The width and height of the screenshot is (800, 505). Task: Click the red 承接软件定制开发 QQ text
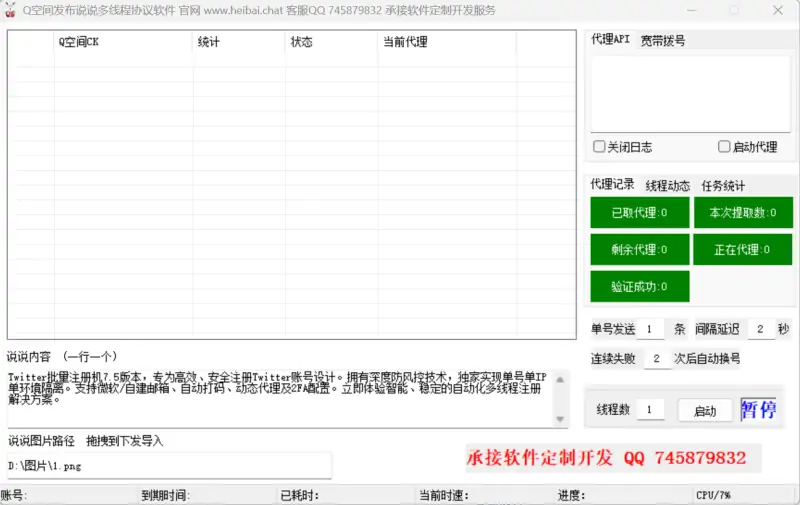[606, 458]
